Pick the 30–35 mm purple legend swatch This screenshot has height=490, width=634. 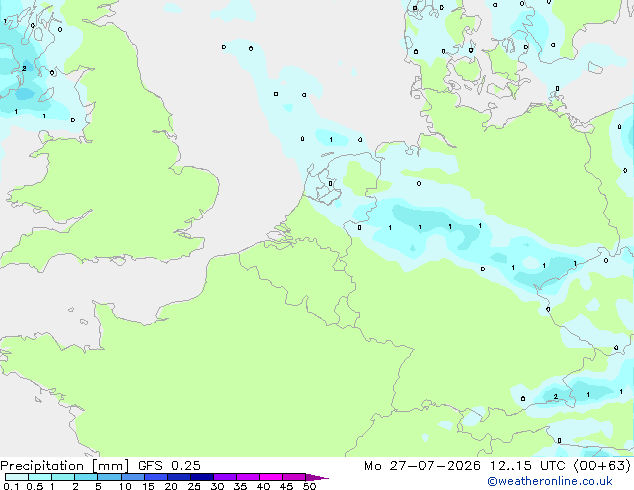coord(225,477)
